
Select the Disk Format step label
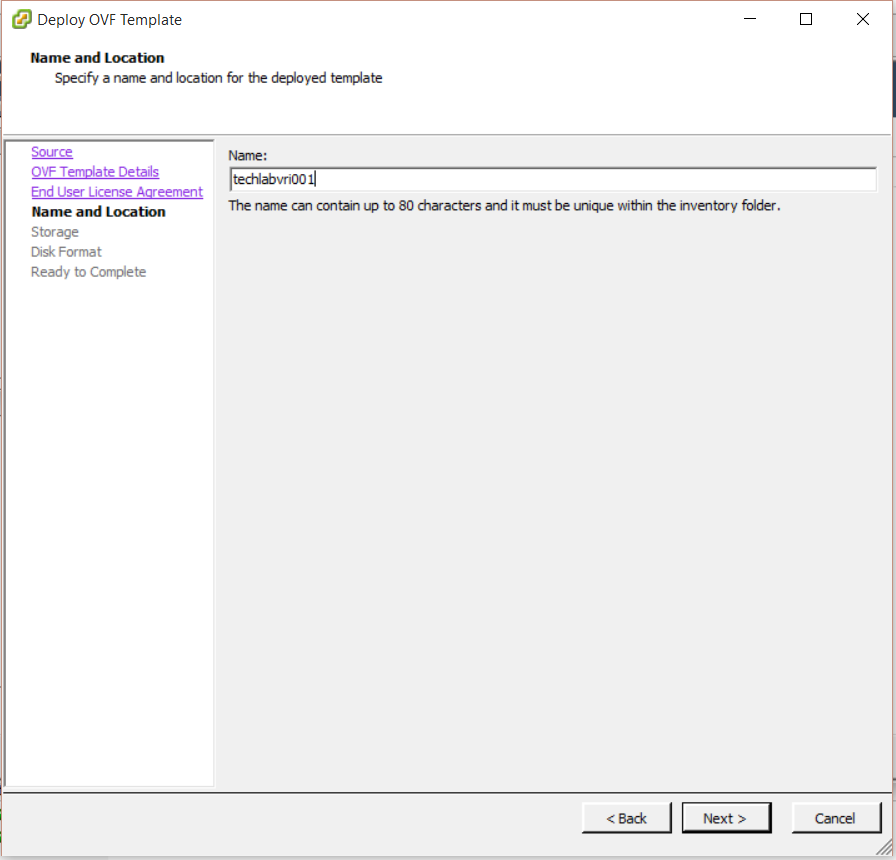pos(66,252)
